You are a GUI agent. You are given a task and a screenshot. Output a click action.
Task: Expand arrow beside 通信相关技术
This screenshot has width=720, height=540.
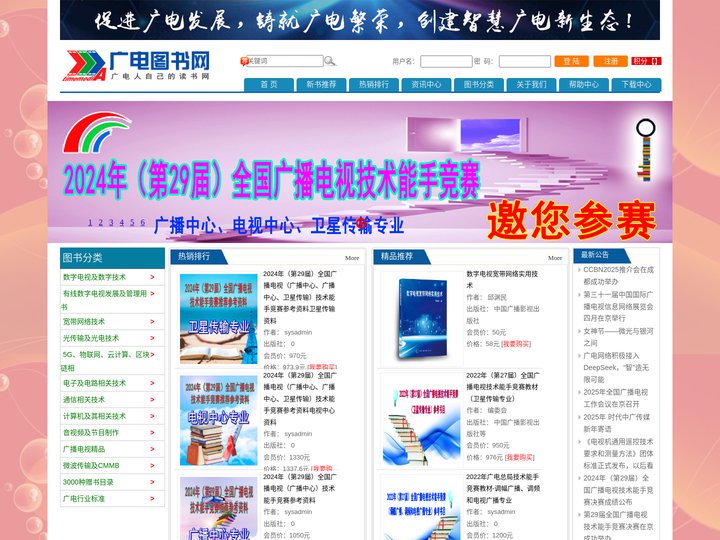click(x=152, y=399)
